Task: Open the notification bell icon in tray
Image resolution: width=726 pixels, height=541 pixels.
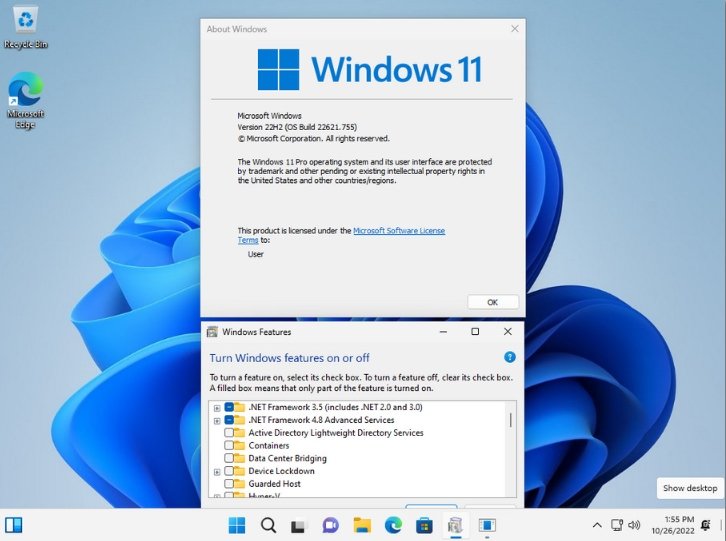Action: [x=706, y=525]
